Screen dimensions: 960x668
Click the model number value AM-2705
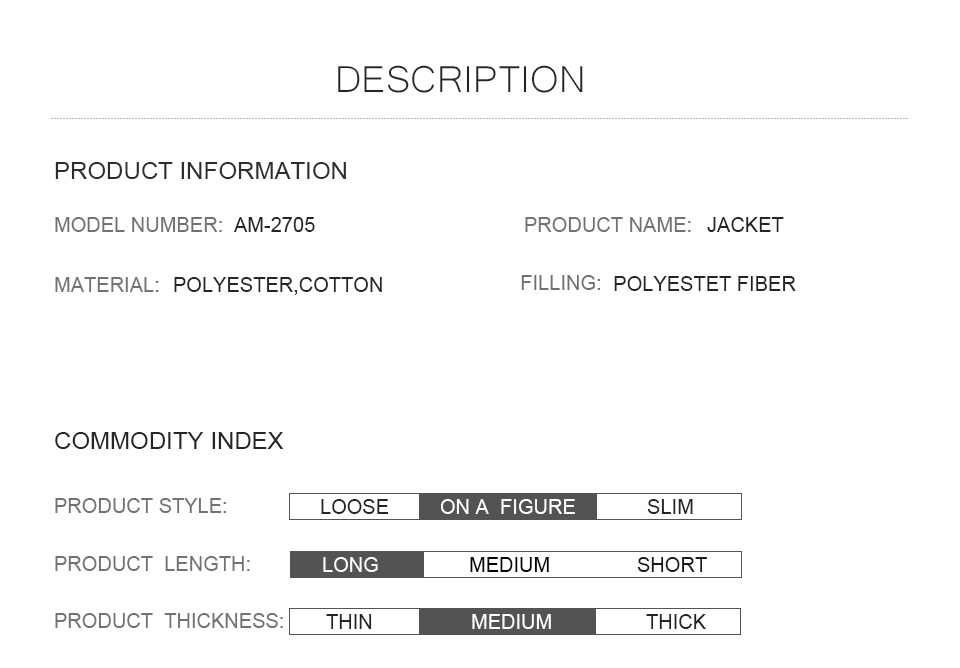pos(274,226)
